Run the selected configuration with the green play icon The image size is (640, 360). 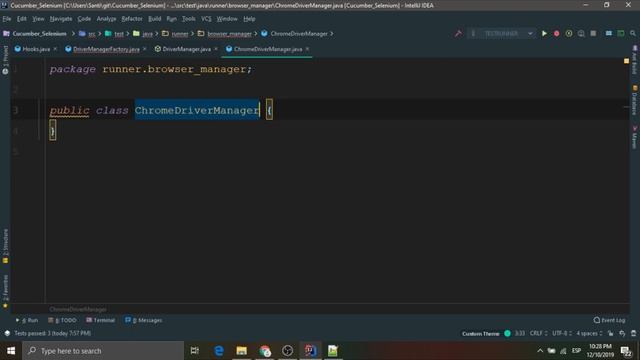(x=544, y=33)
